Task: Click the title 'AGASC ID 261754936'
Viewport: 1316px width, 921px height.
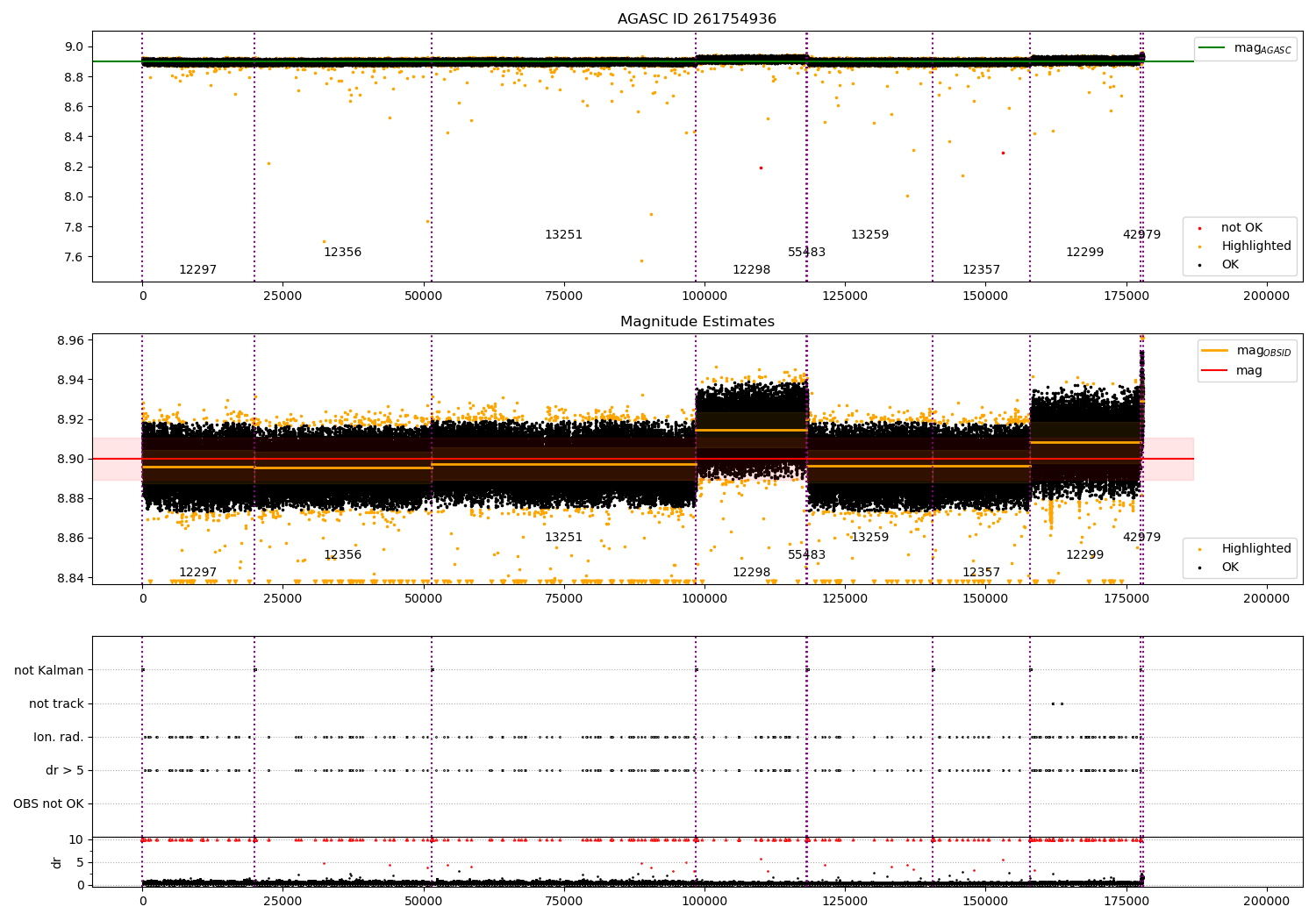Action: [x=697, y=19]
